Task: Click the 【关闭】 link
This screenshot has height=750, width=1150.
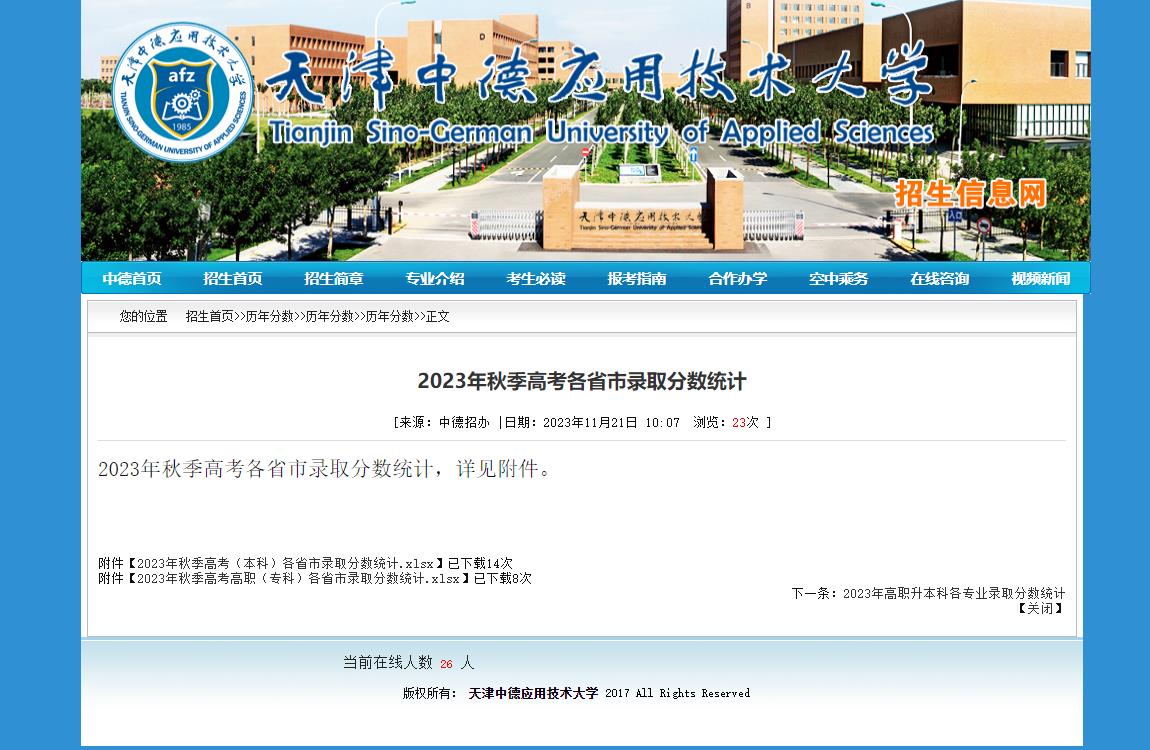Action: pos(1039,609)
